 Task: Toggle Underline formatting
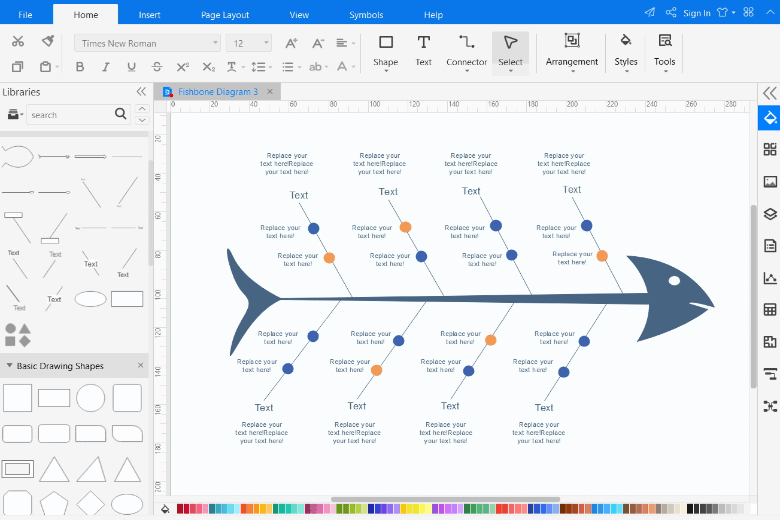[131, 67]
